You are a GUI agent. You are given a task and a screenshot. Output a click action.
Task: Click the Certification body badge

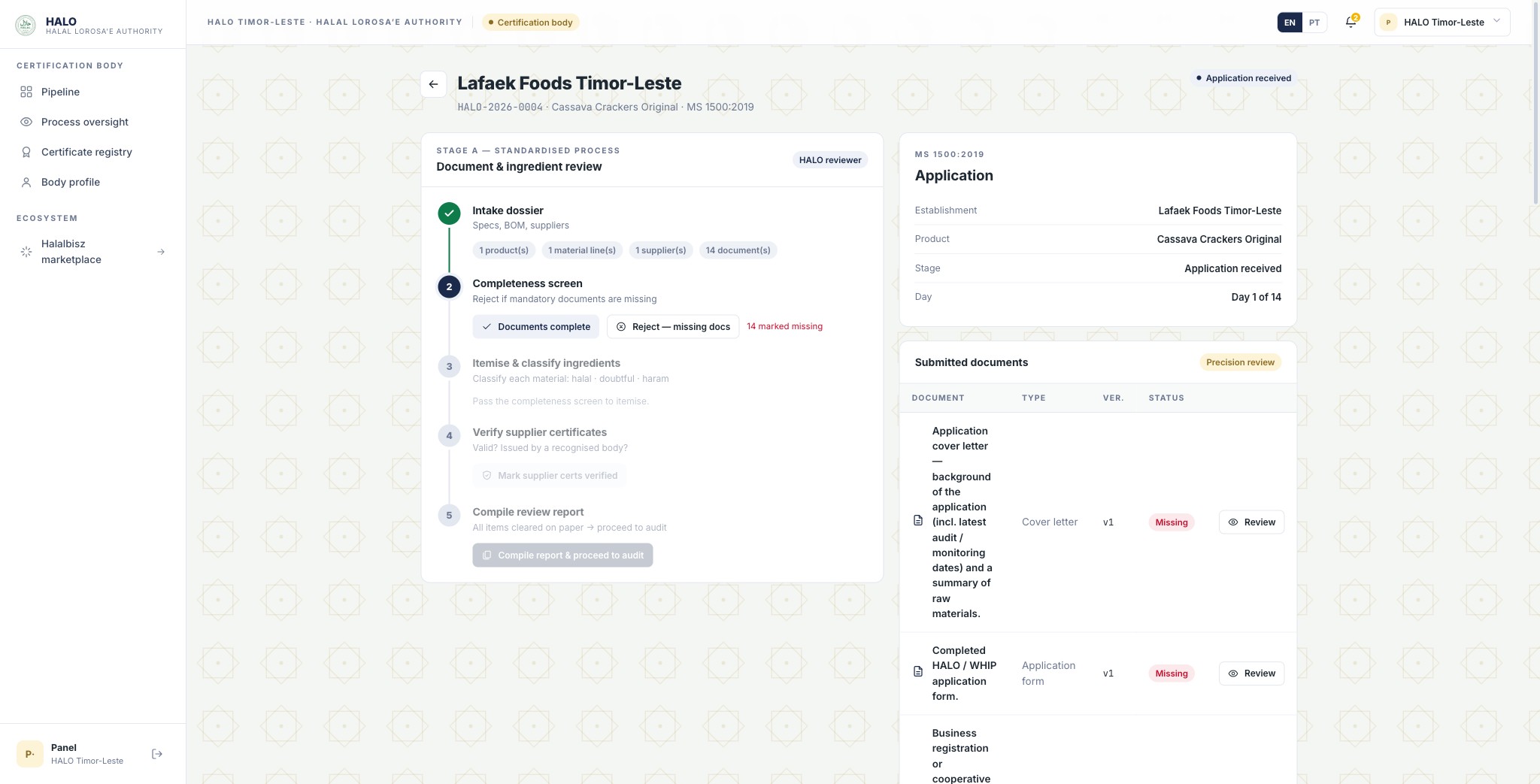pyautogui.click(x=531, y=23)
